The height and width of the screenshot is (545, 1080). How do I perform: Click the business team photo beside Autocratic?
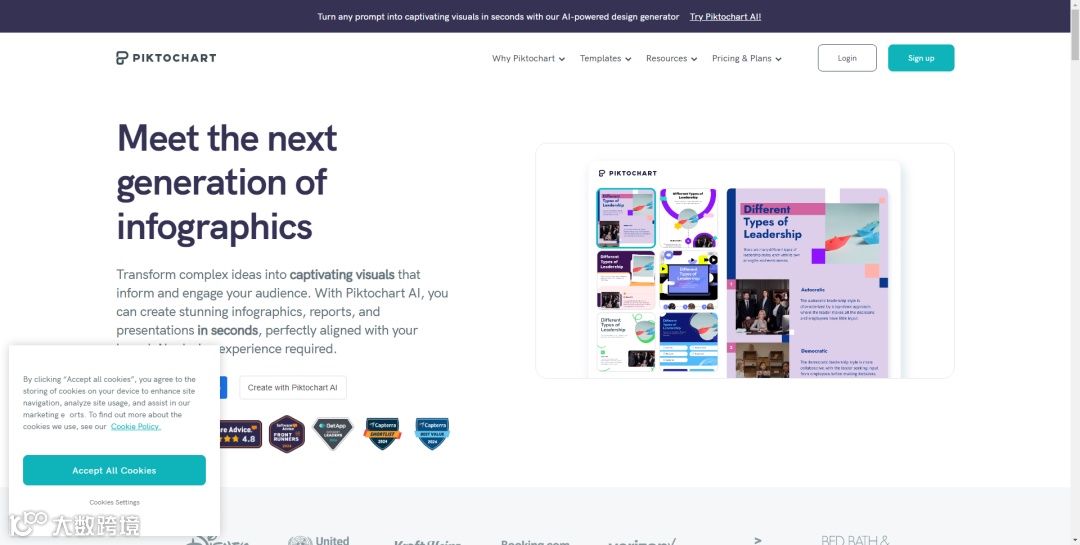coord(762,307)
